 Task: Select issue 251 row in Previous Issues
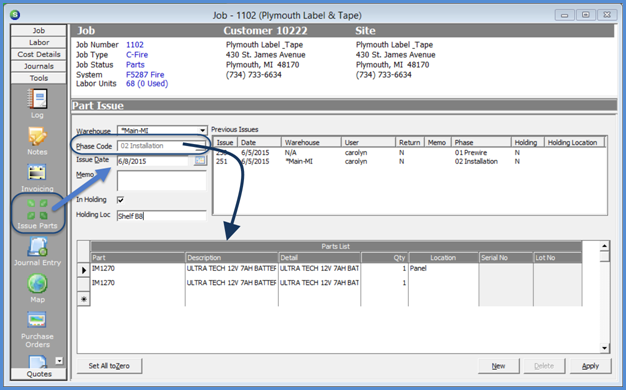point(409,161)
